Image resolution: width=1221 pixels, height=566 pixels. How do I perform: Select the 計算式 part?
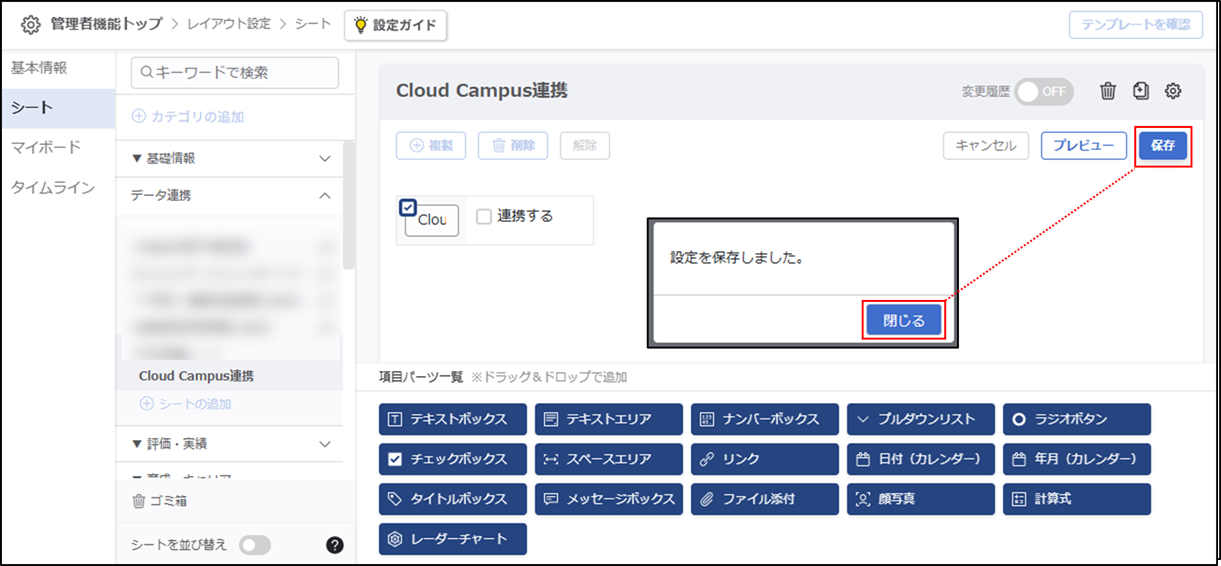click(1077, 499)
